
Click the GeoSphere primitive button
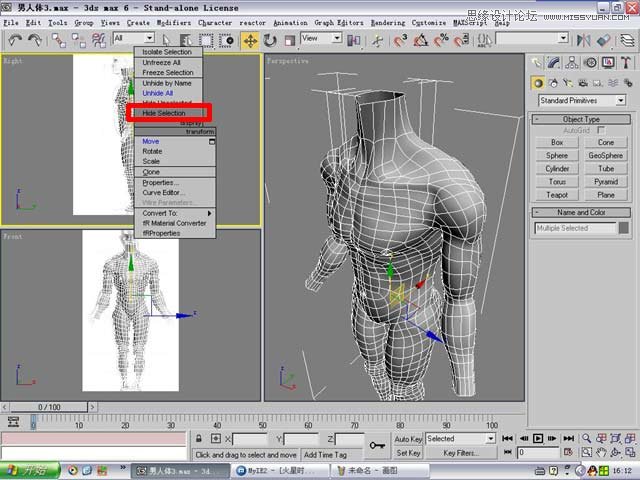coord(606,156)
